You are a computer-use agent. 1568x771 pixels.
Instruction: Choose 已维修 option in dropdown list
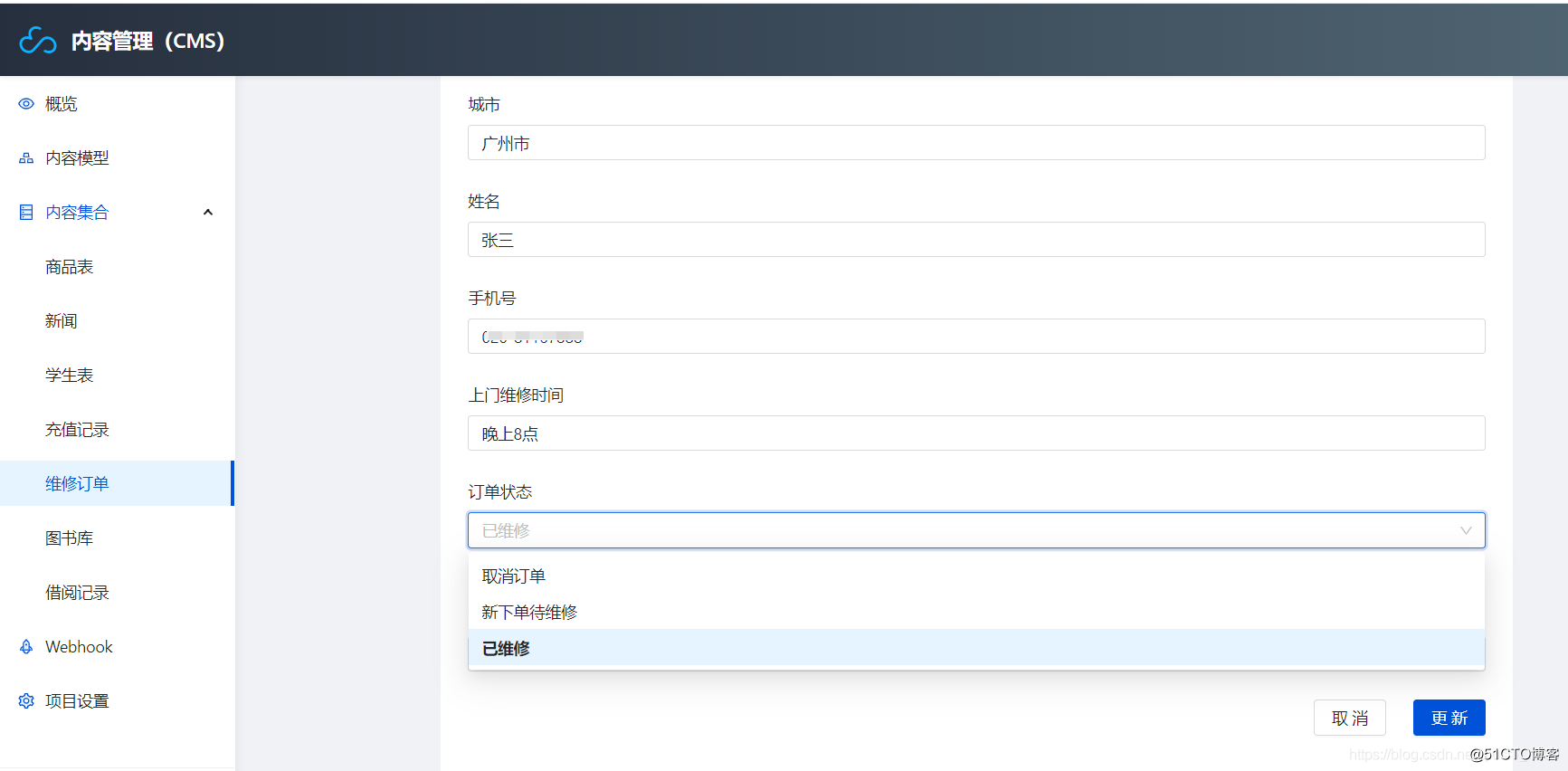point(976,648)
